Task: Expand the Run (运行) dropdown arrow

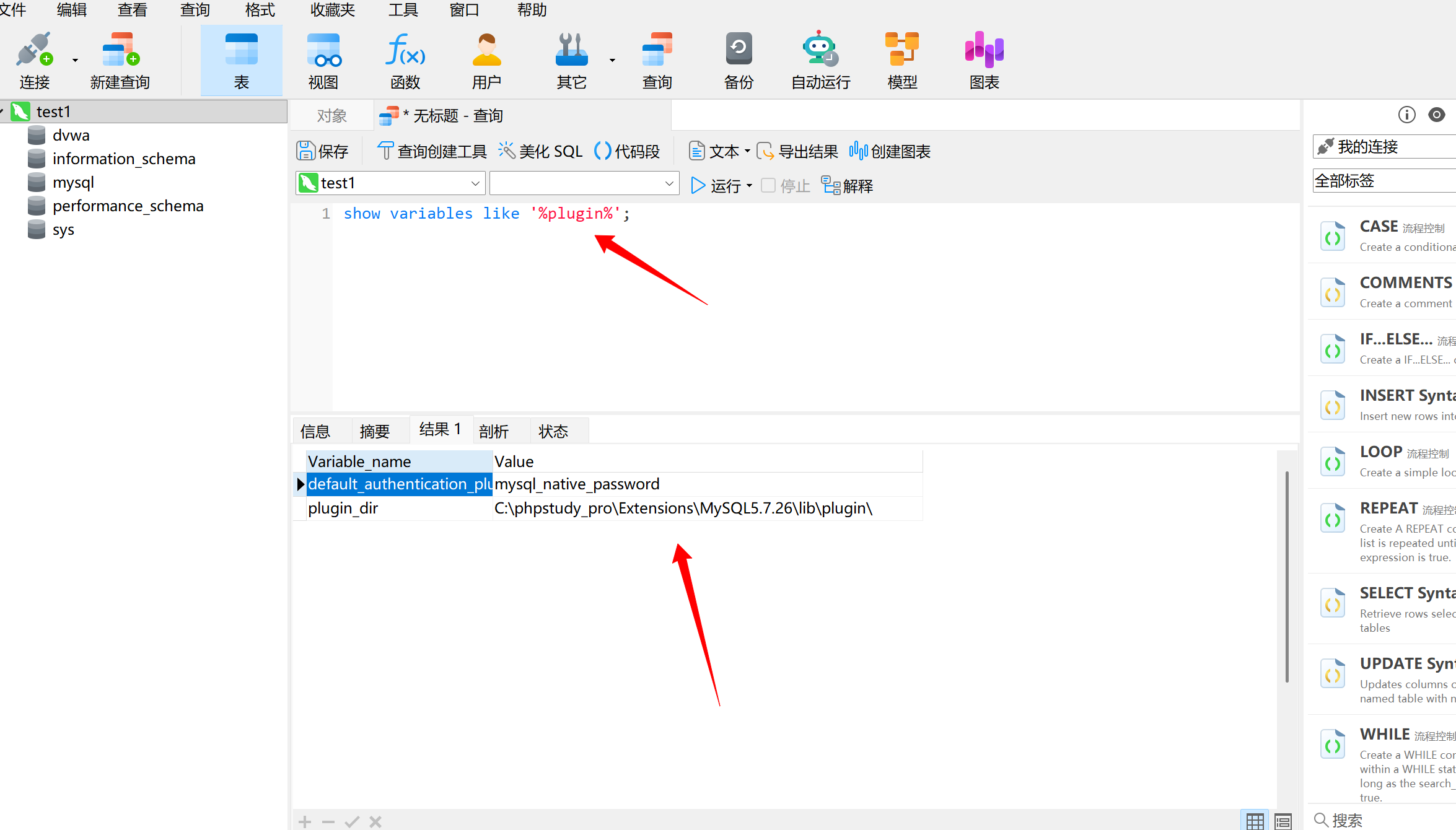Action: 749,186
